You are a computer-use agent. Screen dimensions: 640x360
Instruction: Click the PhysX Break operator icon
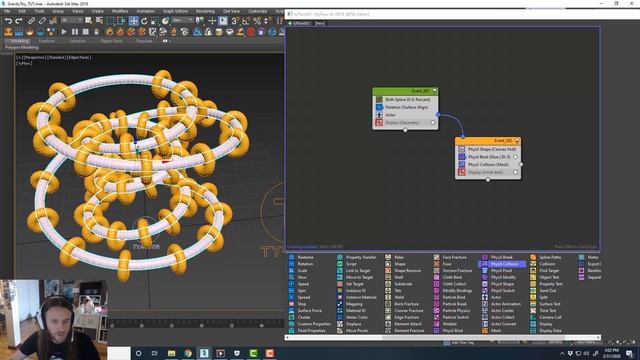coord(484,257)
